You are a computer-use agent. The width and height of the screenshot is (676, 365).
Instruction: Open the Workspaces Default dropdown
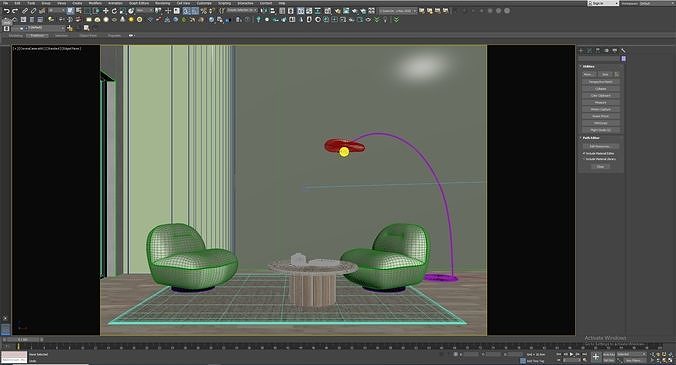657,3
